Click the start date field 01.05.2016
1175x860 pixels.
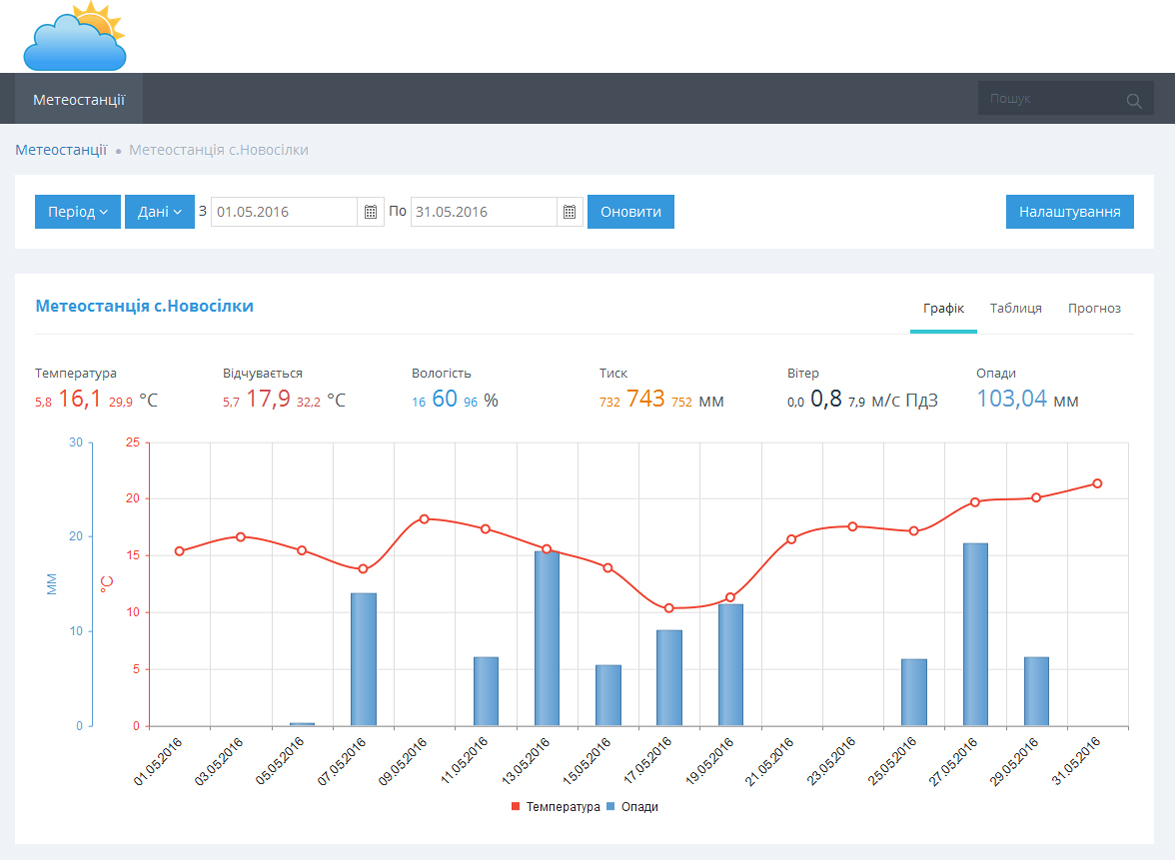(284, 212)
